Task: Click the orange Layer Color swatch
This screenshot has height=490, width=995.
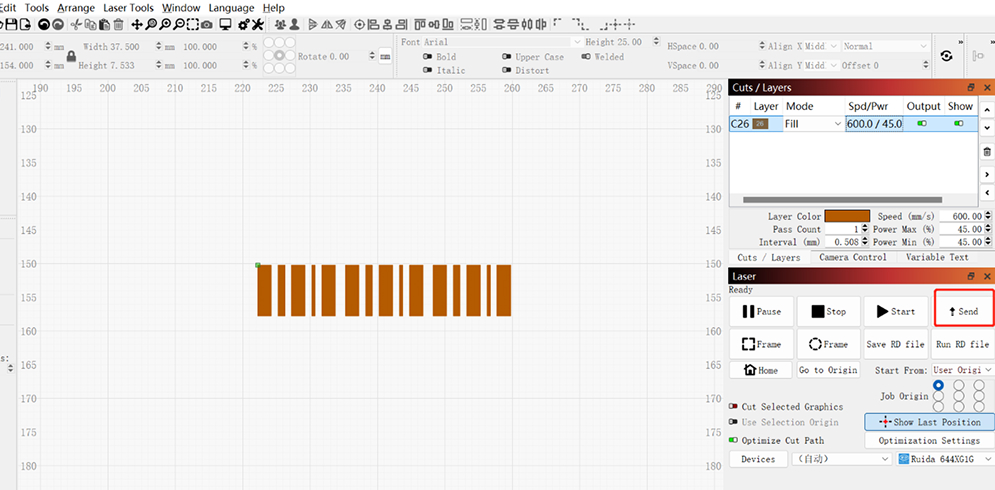Action: tap(847, 216)
